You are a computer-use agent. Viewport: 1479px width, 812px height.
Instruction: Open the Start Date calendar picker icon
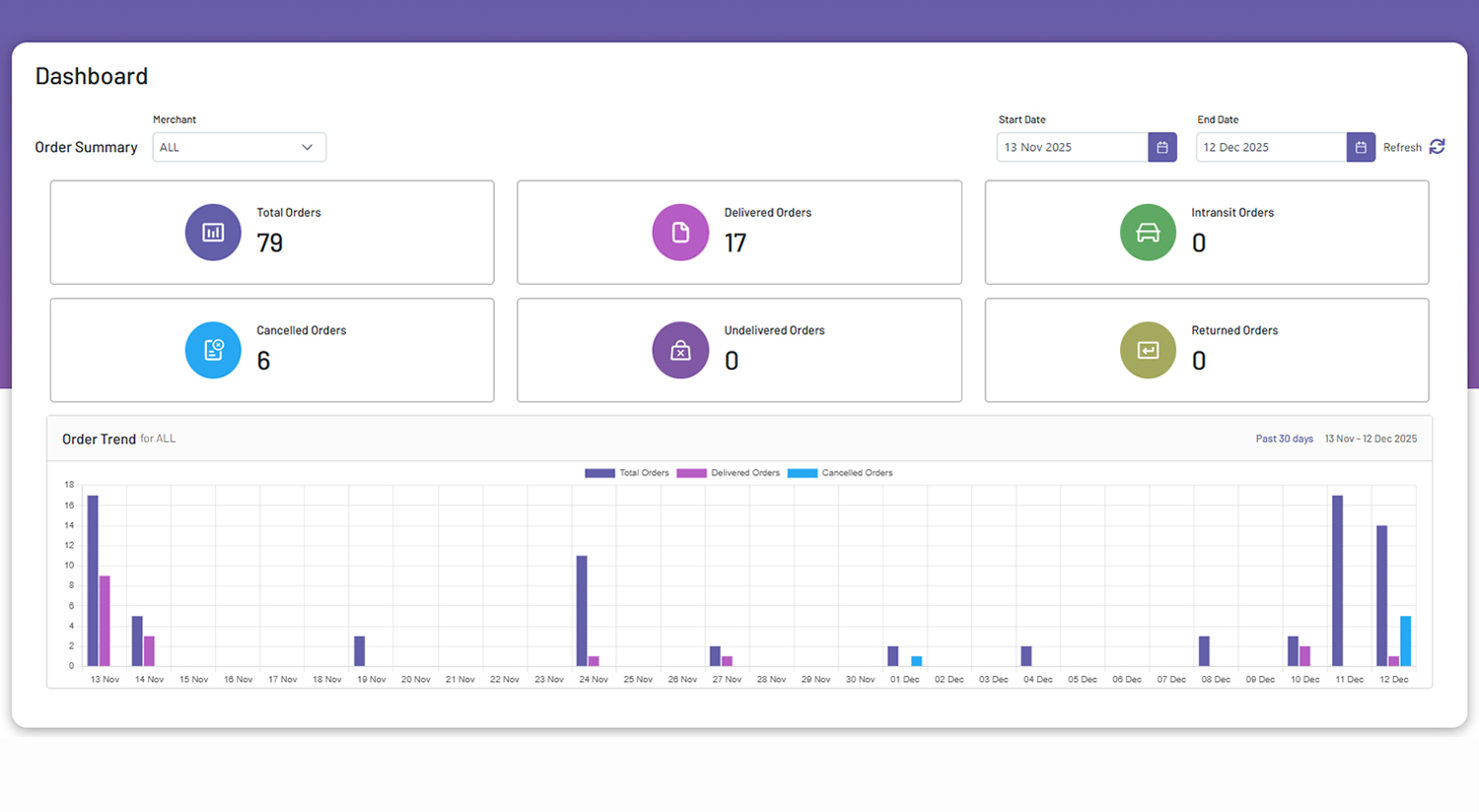click(1162, 146)
